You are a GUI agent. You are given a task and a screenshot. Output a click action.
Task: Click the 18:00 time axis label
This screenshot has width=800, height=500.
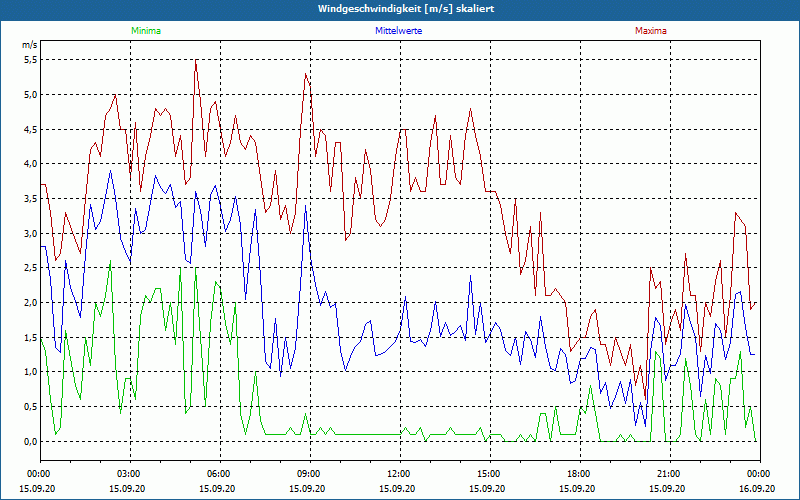pyautogui.click(x=580, y=474)
